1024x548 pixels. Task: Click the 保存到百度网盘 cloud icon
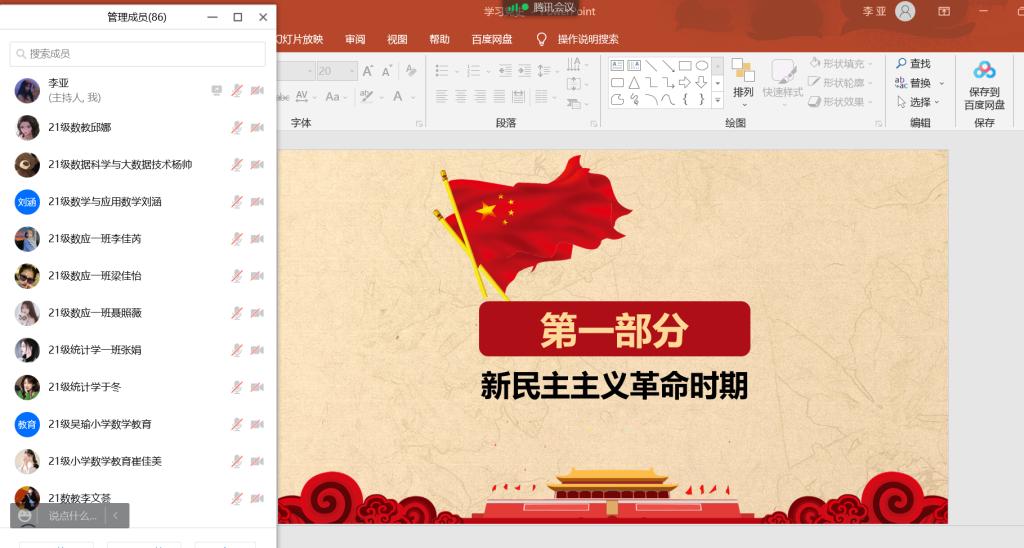click(x=984, y=70)
